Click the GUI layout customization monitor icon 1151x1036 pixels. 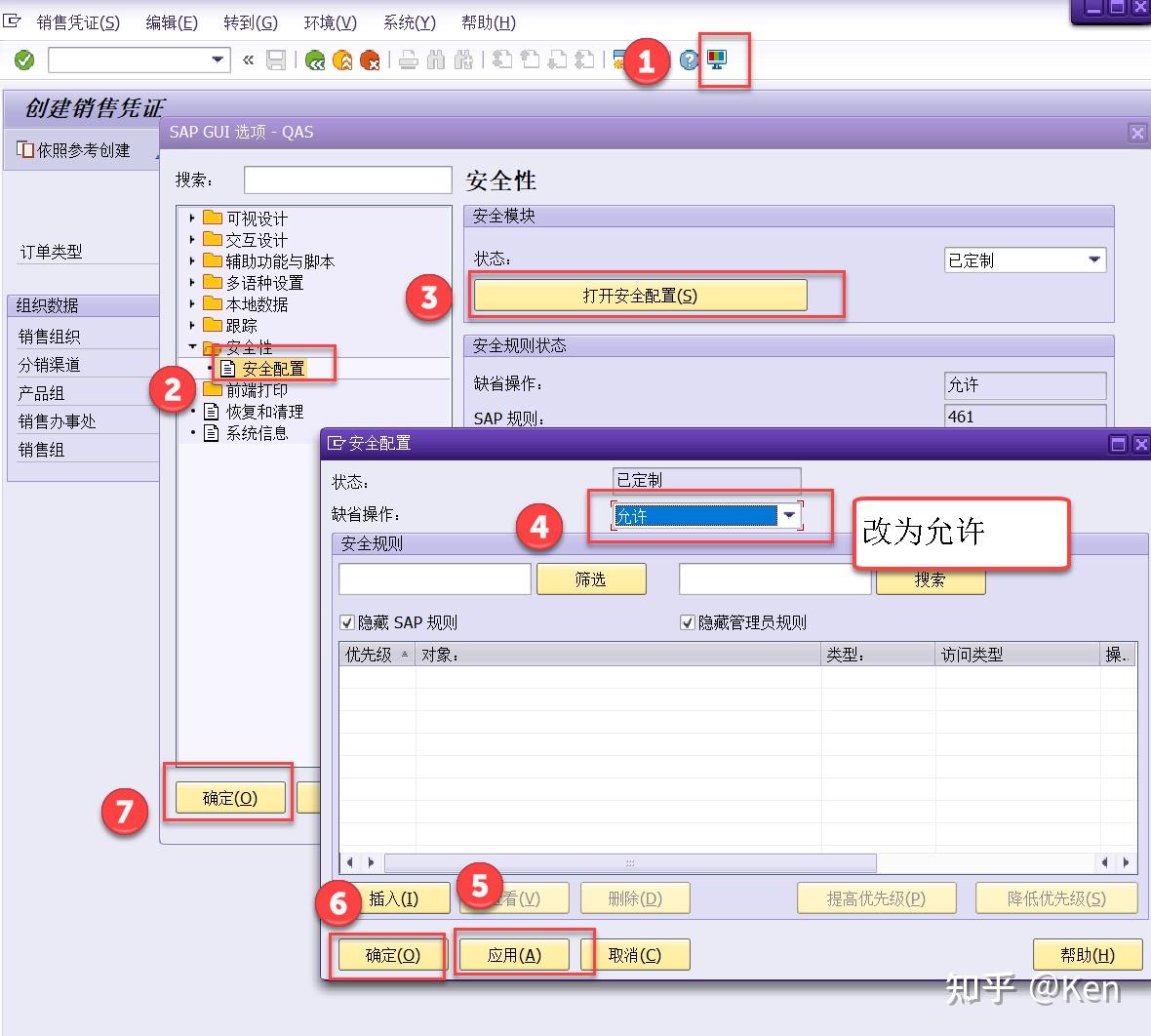tap(719, 59)
